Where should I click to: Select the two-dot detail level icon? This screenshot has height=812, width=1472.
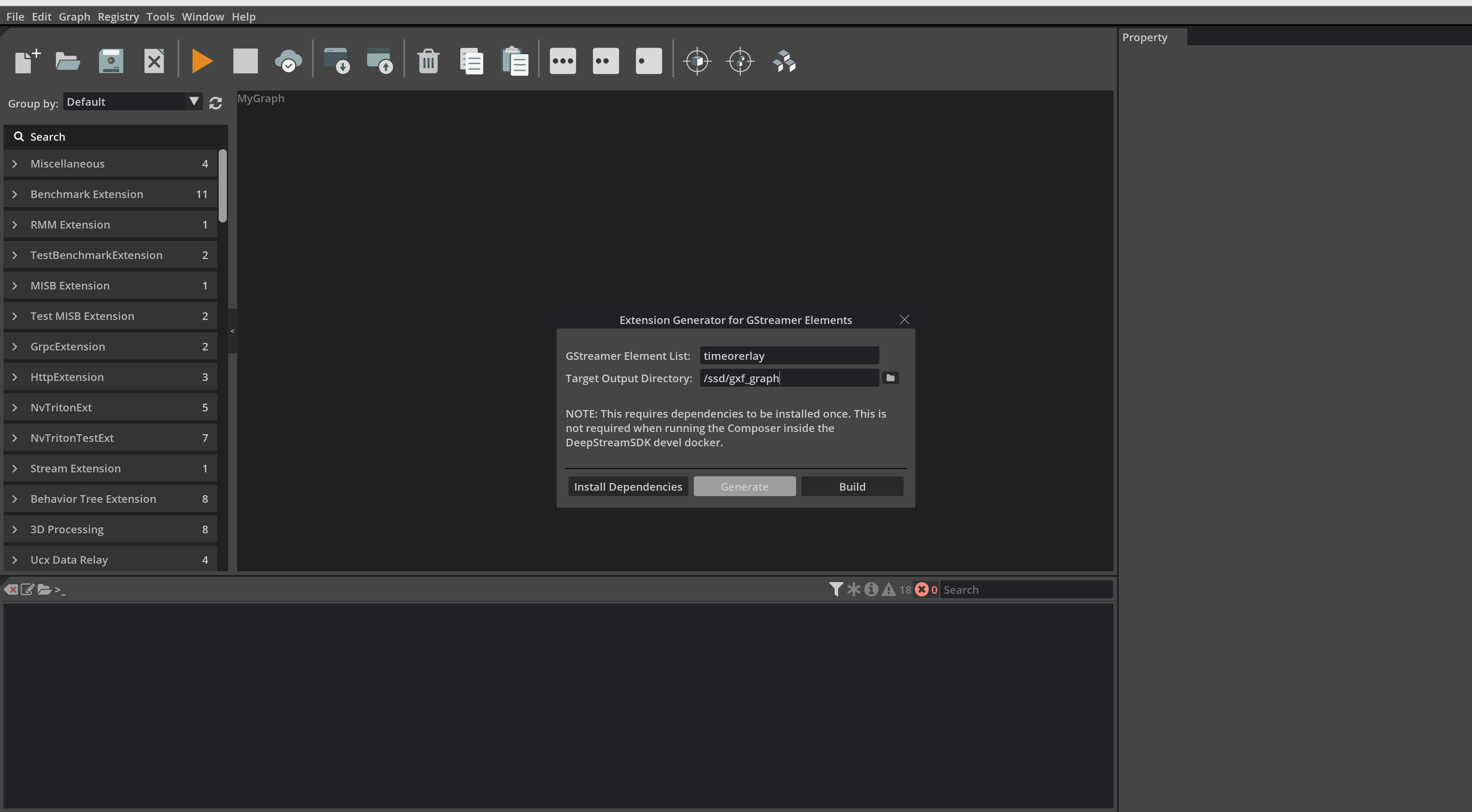click(x=606, y=61)
